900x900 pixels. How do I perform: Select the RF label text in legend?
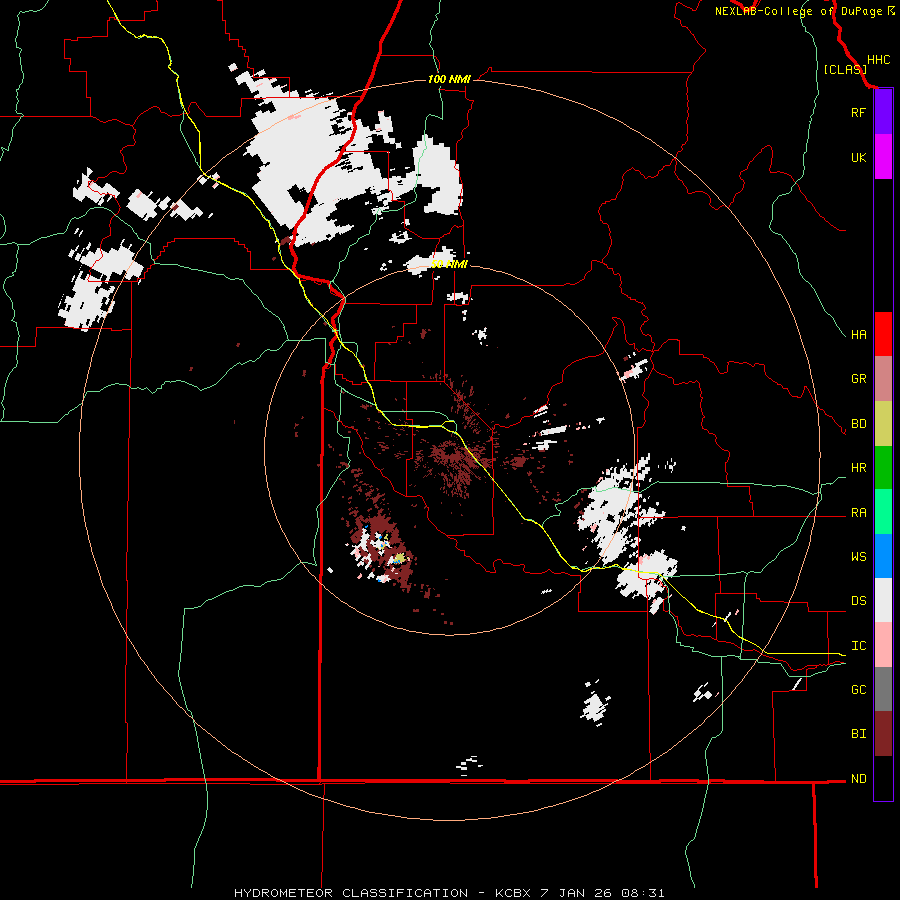(858, 112)
